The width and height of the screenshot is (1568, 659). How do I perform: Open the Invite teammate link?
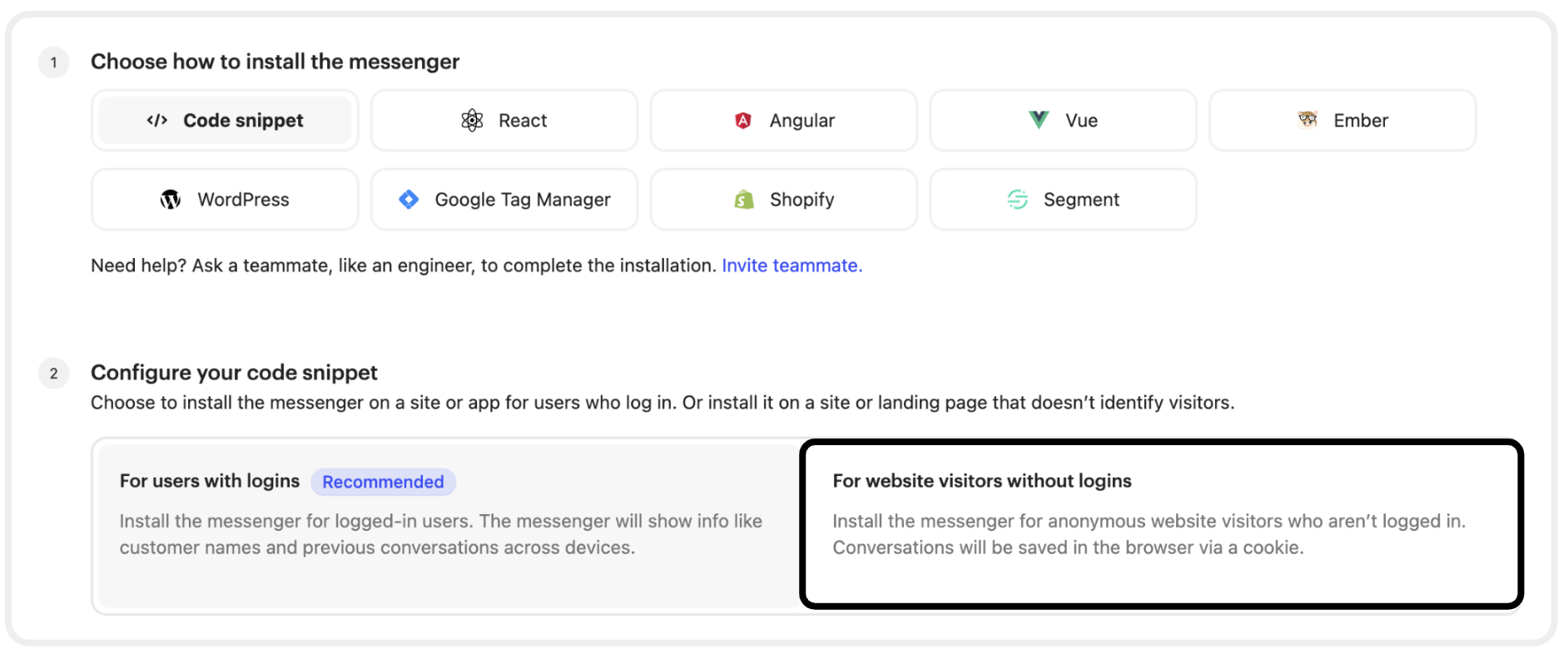coord(791,265)
